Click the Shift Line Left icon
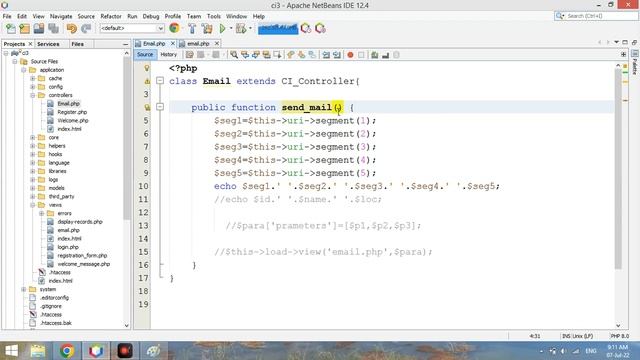The image size is (640, 360). point(326,55)
